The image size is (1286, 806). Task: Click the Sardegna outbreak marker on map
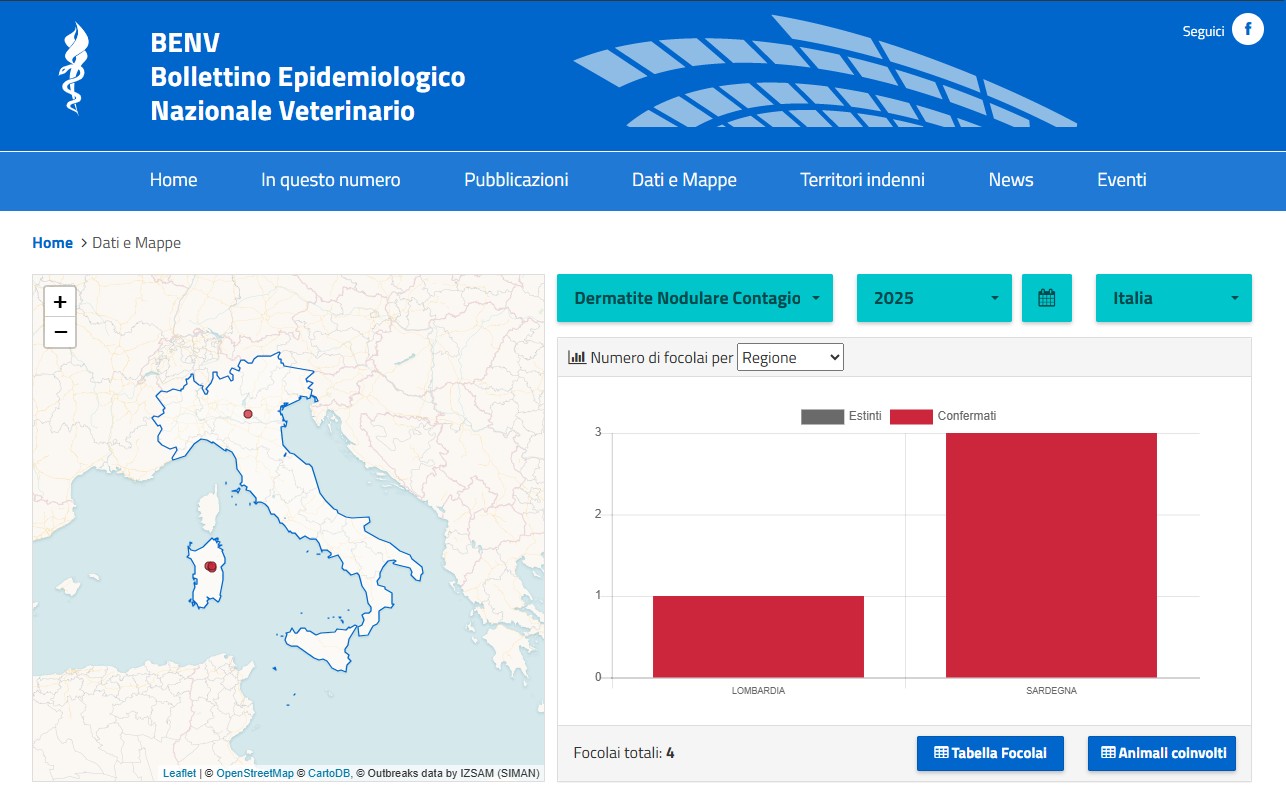pos(211,566)
